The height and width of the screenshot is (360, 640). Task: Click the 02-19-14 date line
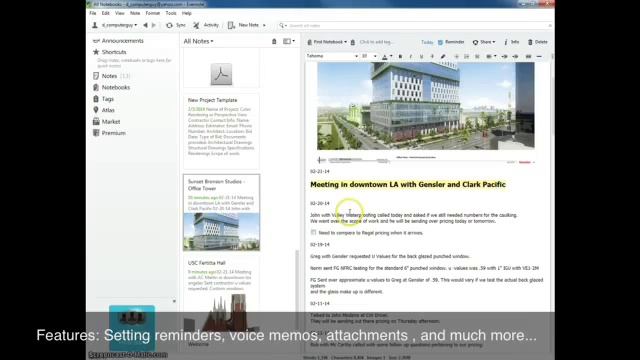(x=320, y=244)
